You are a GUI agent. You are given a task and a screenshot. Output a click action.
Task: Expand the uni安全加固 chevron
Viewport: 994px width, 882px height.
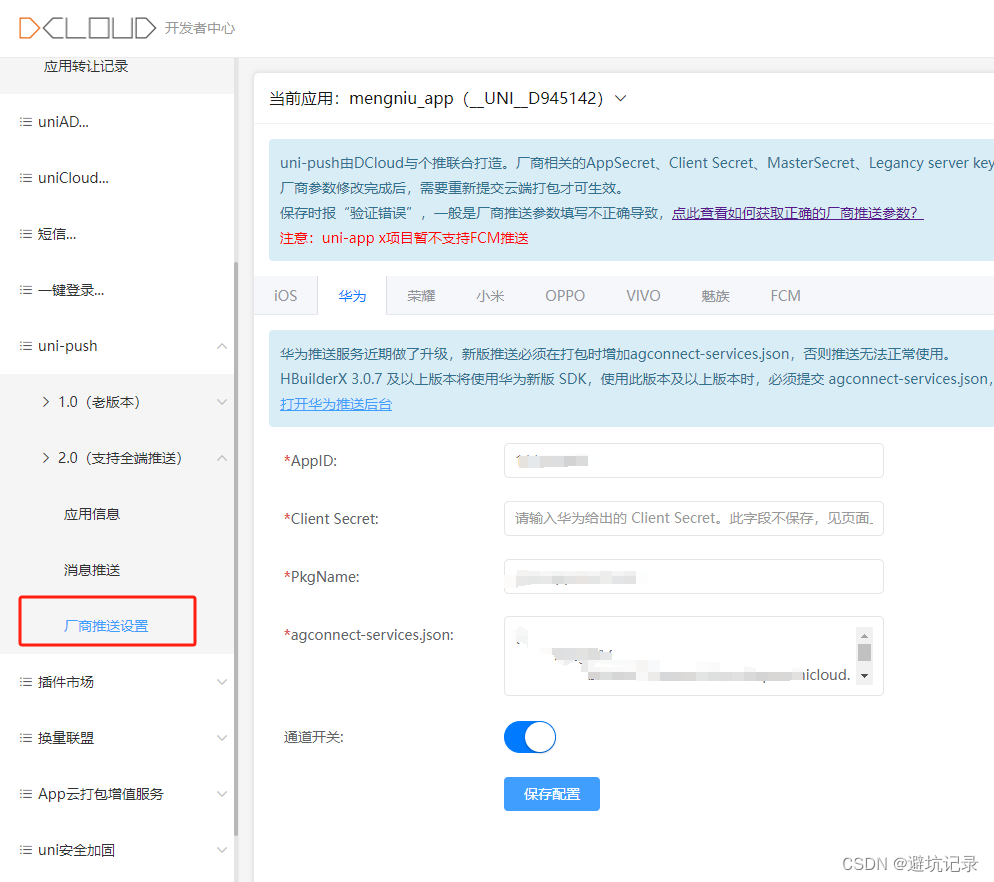click(x=222, y=850)
